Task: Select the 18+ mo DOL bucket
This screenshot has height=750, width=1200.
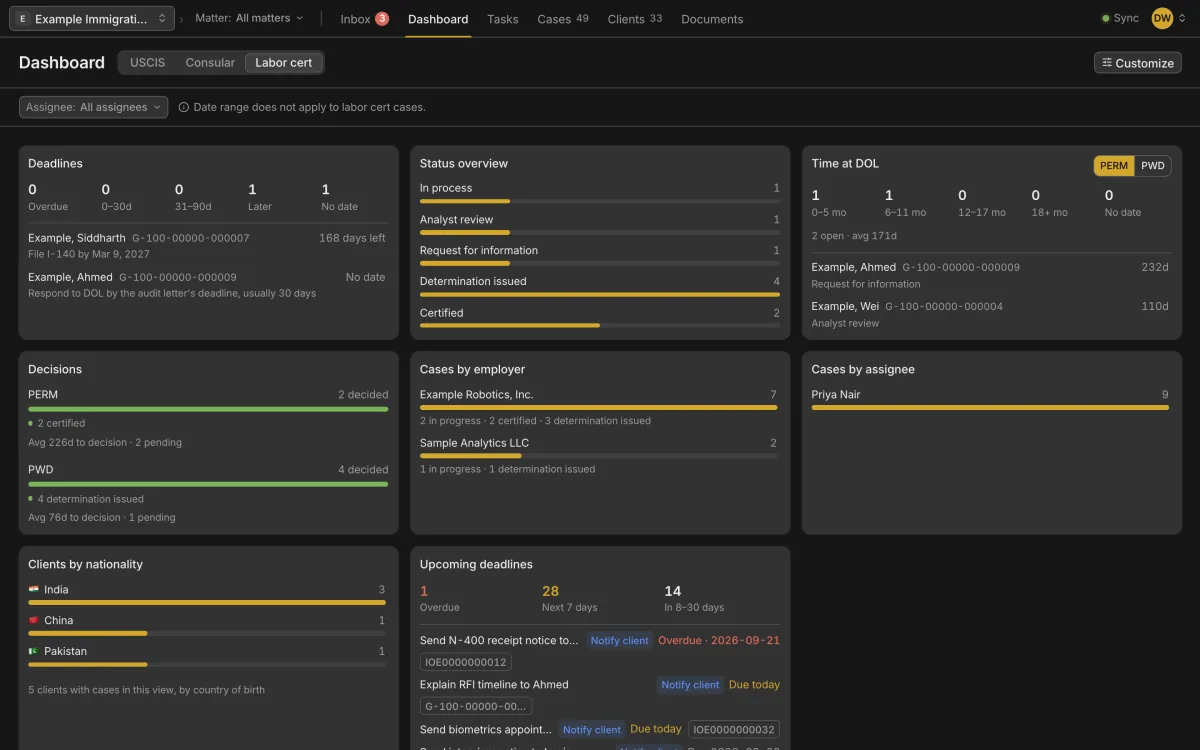Action: (1049, 203)
